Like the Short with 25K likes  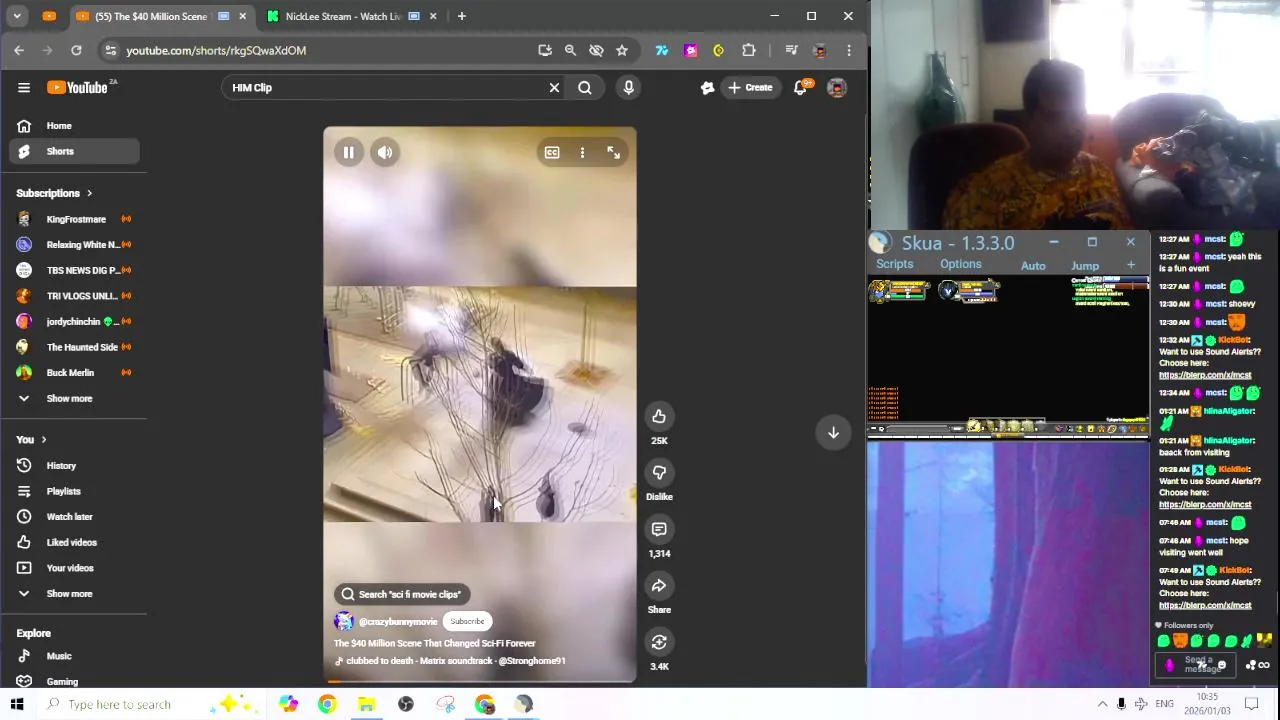pos(659,417)
